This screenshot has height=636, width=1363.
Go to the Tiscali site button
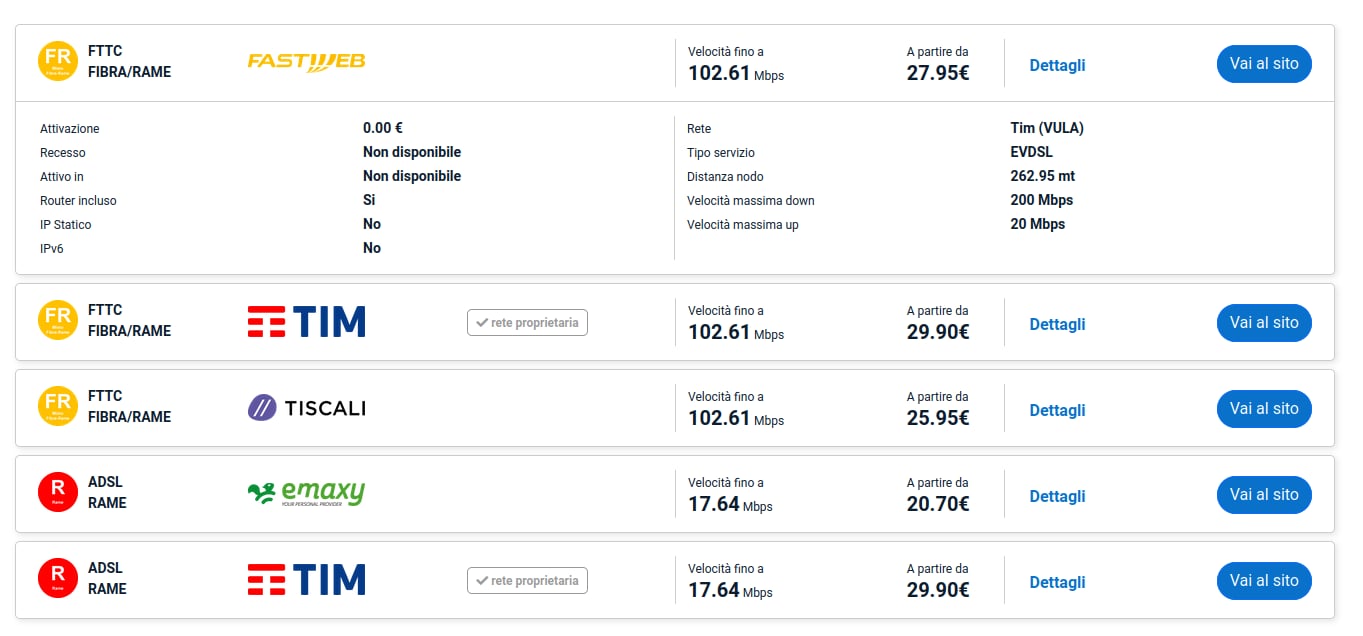1263,409
